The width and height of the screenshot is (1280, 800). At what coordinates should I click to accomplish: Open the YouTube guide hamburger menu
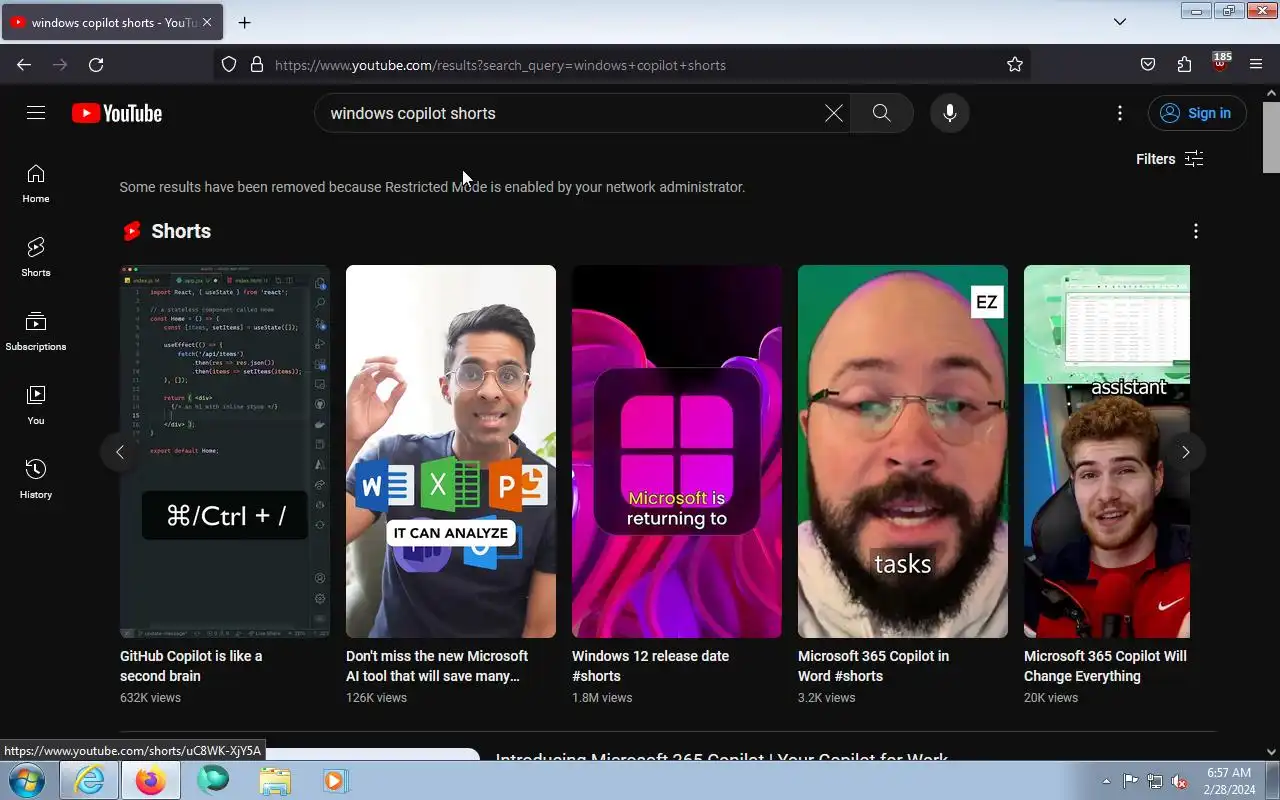point(36,113)
